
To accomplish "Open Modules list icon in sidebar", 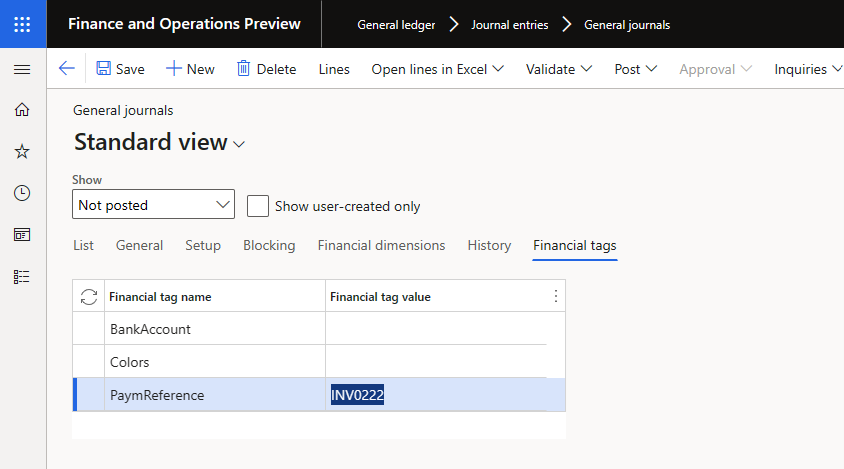I will pos(22,277).
